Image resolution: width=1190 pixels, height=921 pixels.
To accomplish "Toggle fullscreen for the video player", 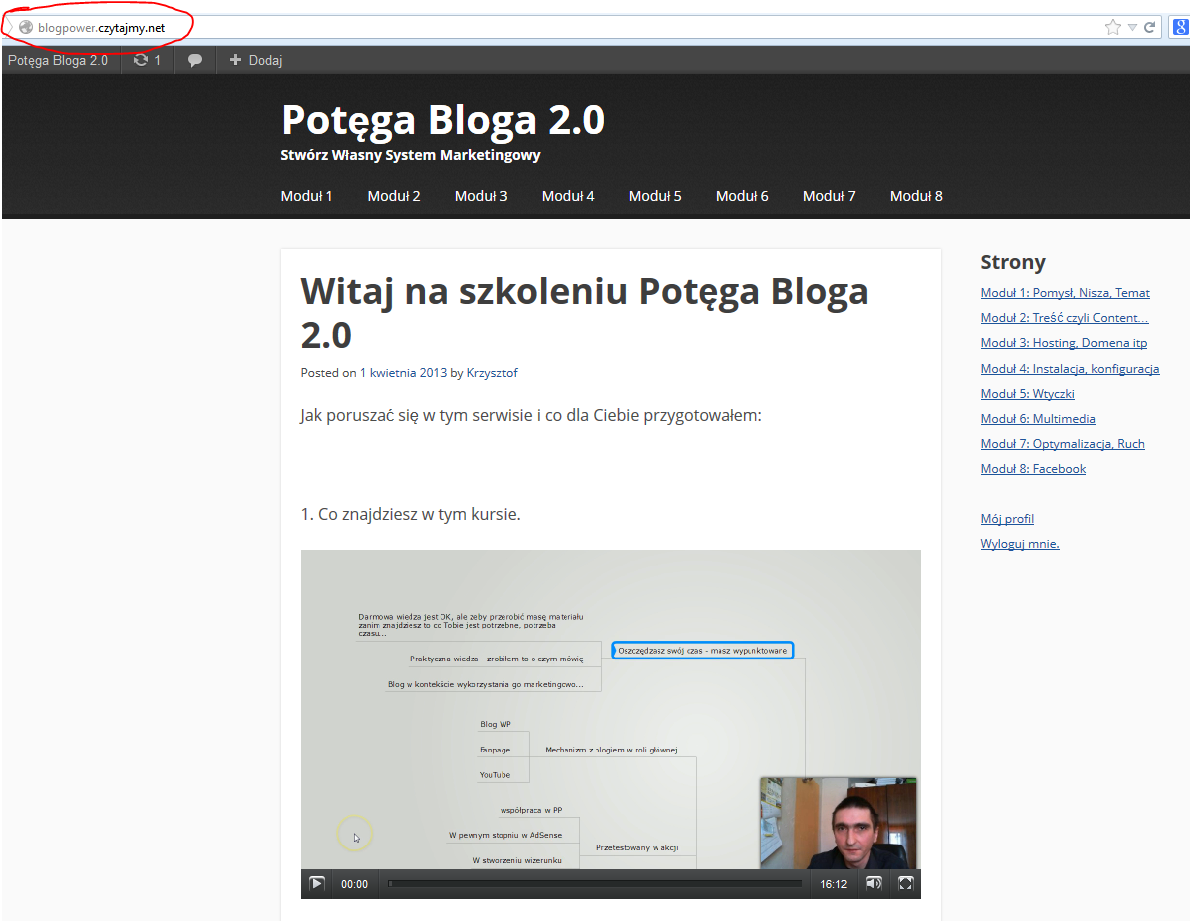I will [905, 884].
